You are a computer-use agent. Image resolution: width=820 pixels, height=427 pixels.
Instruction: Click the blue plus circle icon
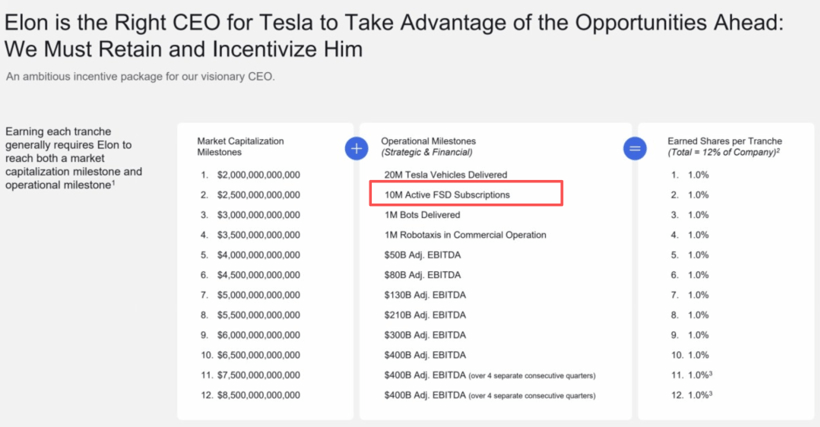[x=356, y=148]
